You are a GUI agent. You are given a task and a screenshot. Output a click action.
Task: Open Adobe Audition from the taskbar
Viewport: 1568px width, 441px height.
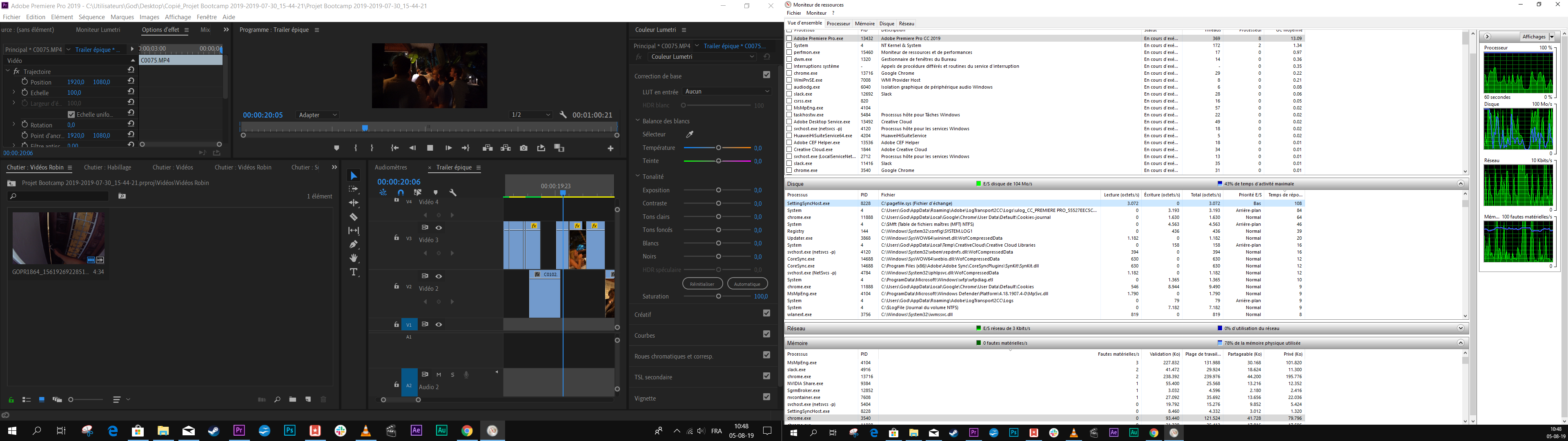click(x=442, y=431)
